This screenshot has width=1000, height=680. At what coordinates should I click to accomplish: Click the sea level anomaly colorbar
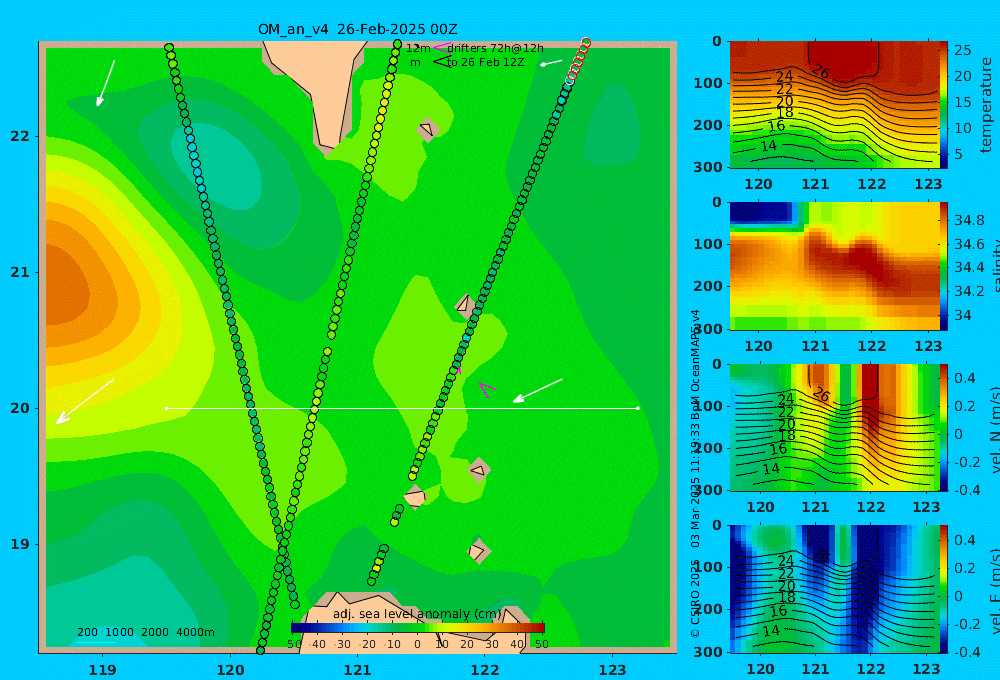[x=418, y=628]
